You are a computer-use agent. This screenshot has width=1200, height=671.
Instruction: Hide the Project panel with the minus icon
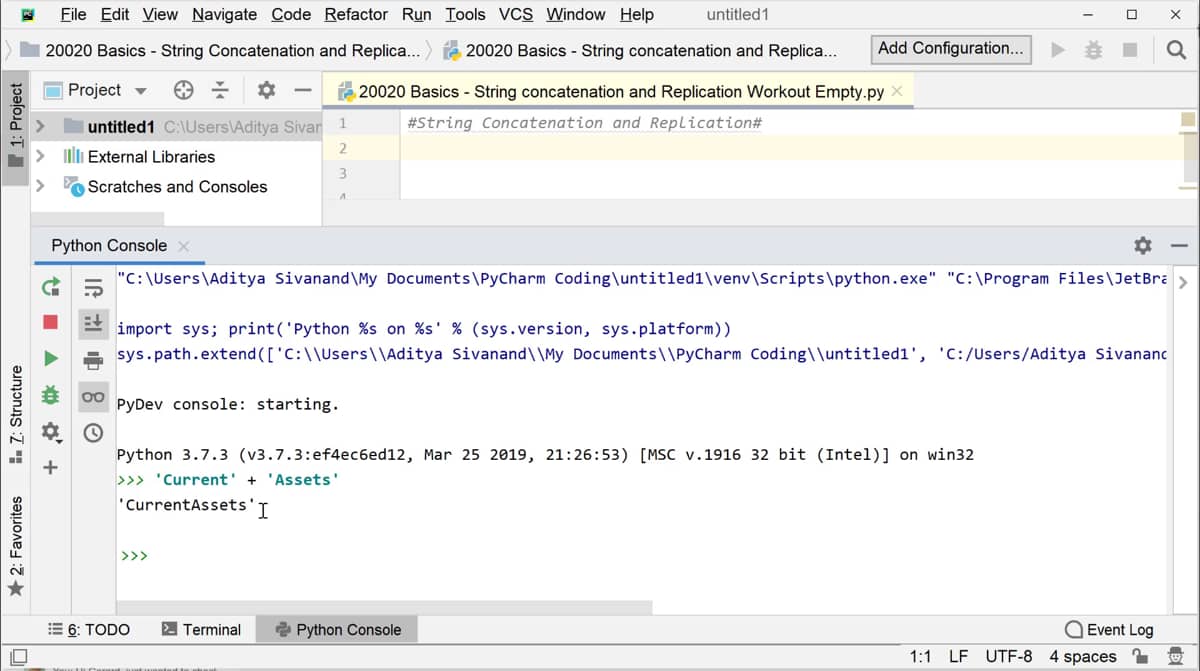coord(302,90)
